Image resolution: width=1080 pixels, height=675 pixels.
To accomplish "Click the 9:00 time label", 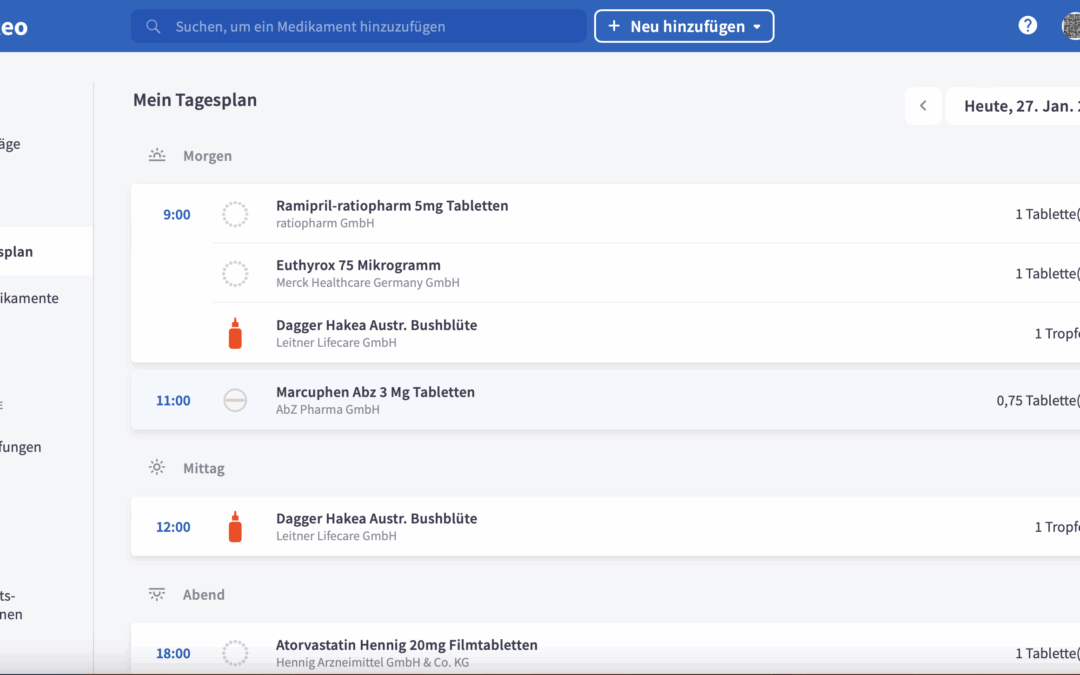I will (176, 215).
